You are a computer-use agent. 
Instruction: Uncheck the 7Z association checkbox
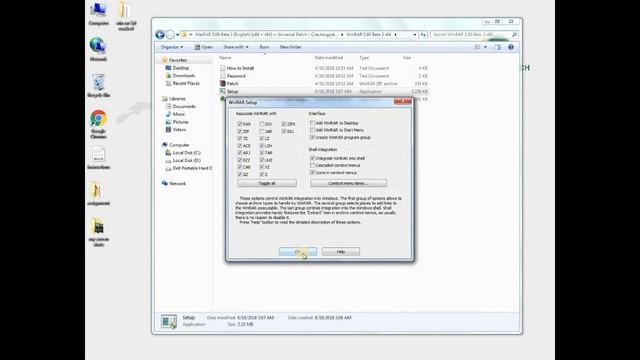pyautogui.click(x=240, y=138)
